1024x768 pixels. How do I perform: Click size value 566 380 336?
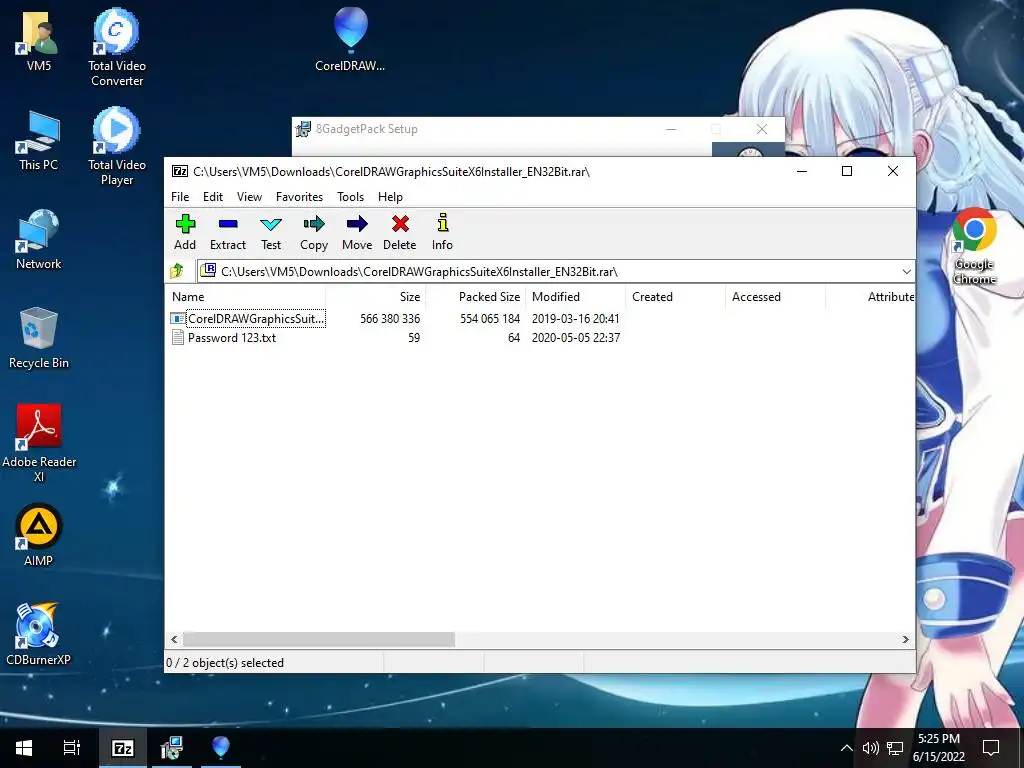pos(390,319)
